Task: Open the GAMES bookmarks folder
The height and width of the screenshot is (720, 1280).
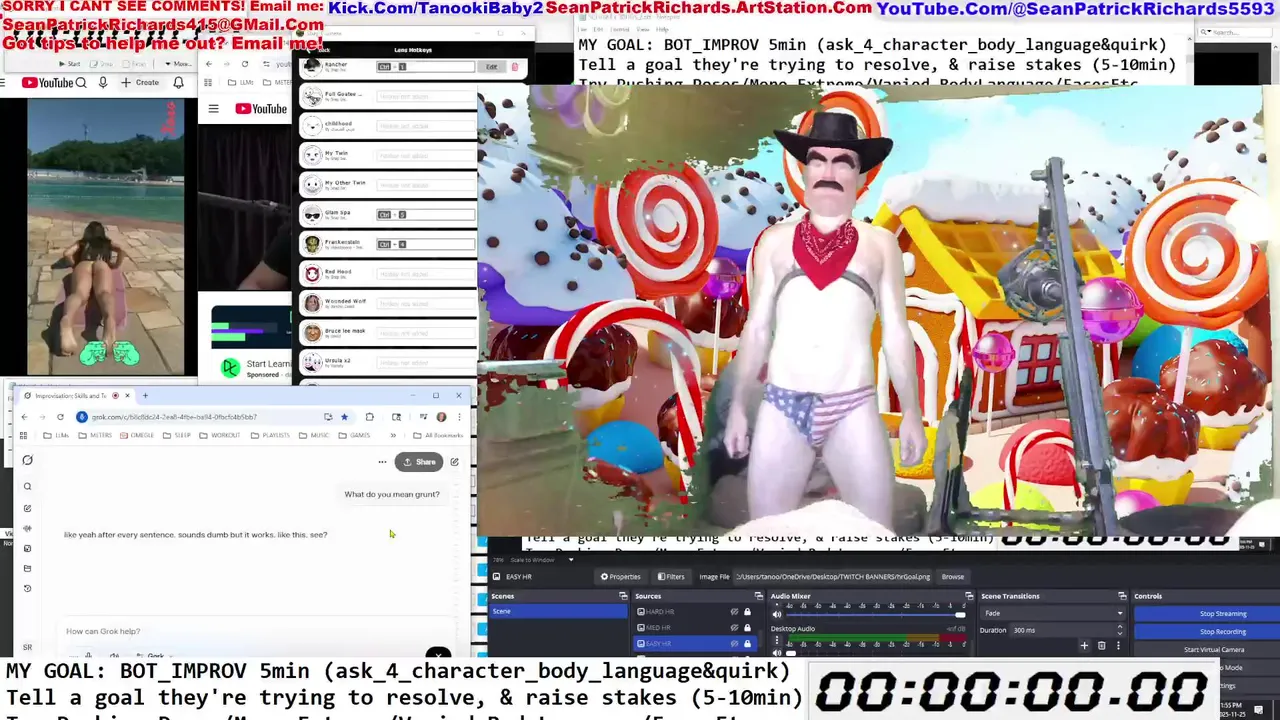Action: click(355, 435)
